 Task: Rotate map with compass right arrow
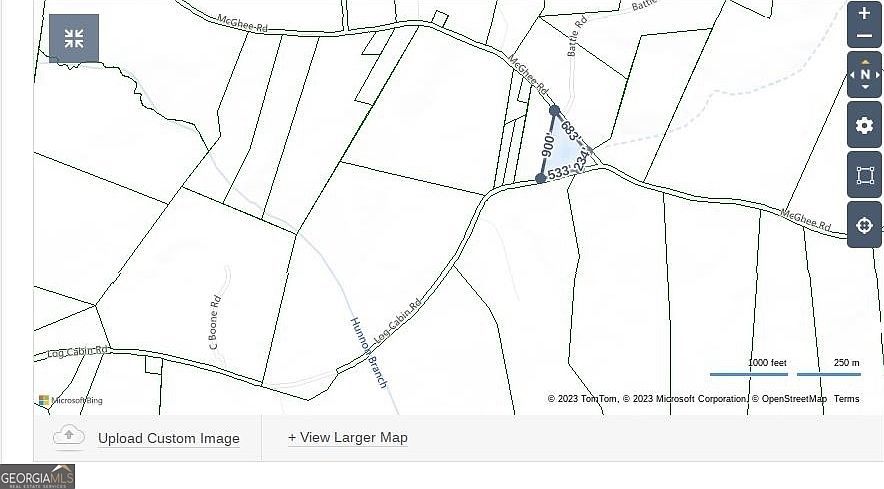(878, 74)
